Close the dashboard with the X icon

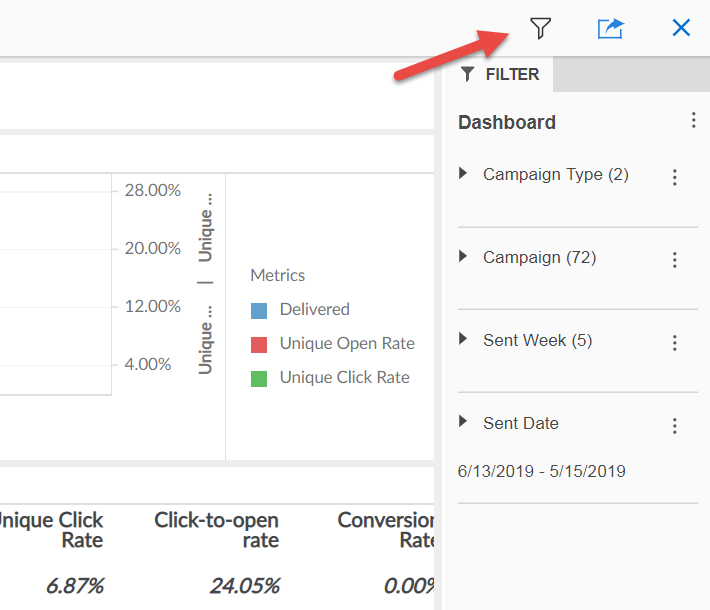coord(681,28)
